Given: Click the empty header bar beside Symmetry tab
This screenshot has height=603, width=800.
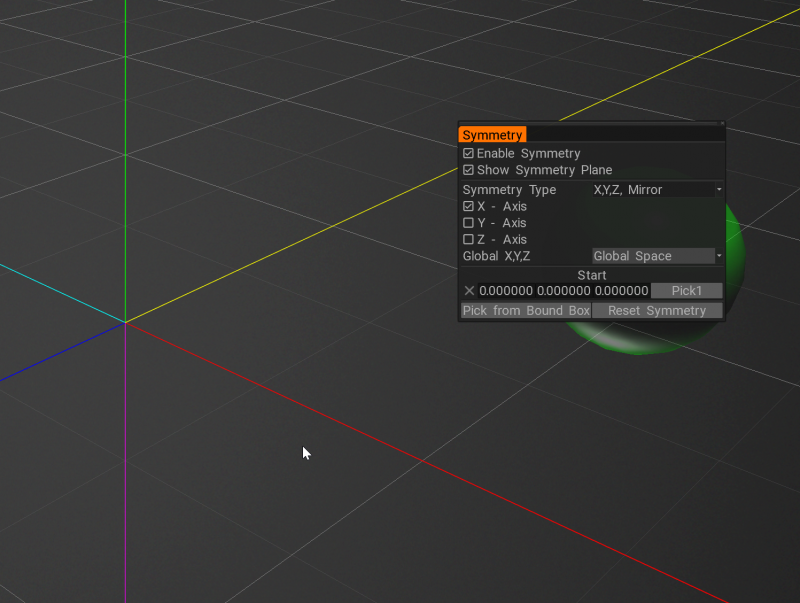Looking at the screenshot, I should click(x=620, y=135).
